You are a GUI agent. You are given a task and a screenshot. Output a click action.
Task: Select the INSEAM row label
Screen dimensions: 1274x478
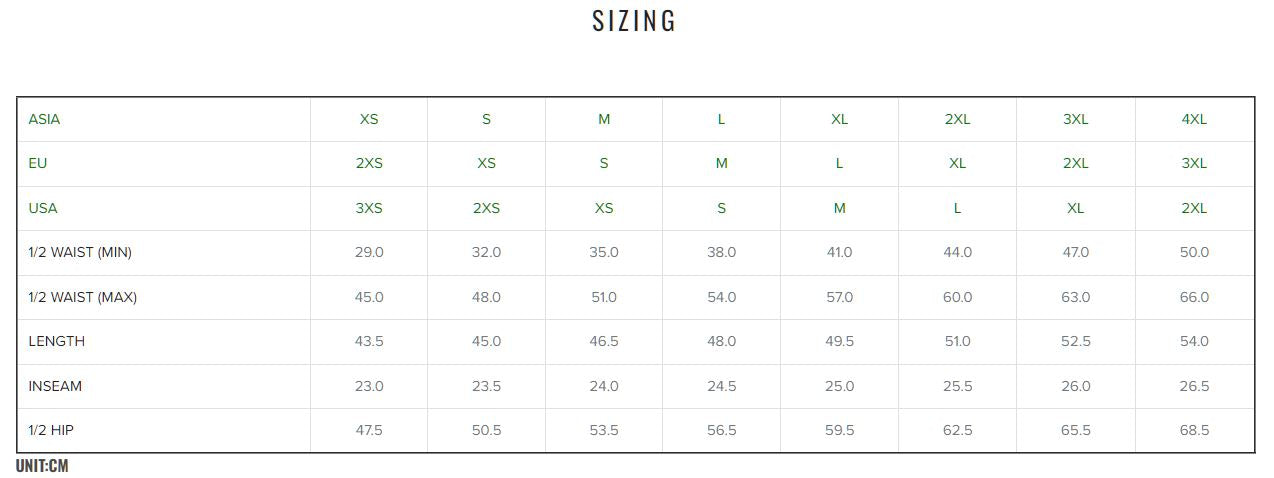coord(55,386)
